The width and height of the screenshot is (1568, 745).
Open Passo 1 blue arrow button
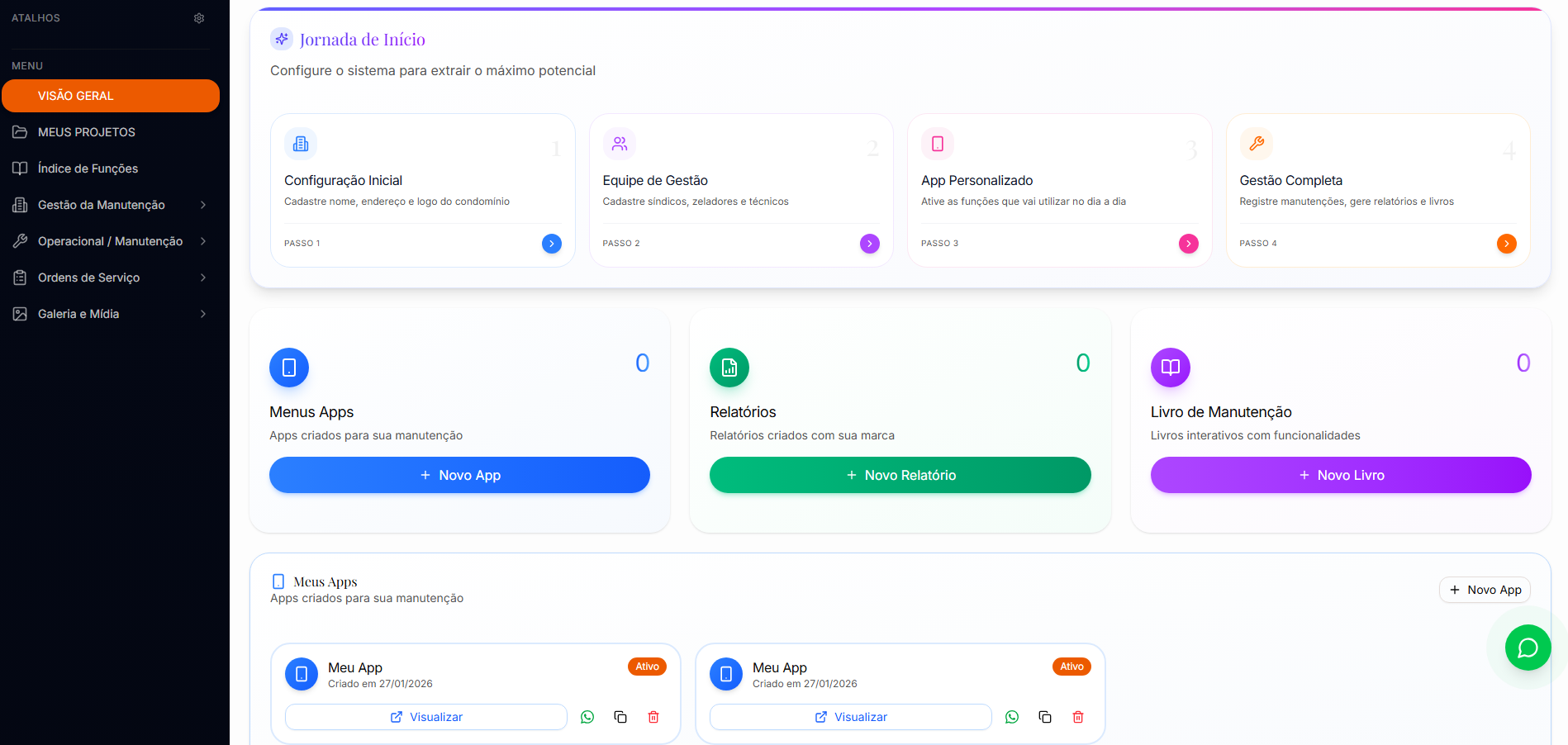[x=552, y=244]
